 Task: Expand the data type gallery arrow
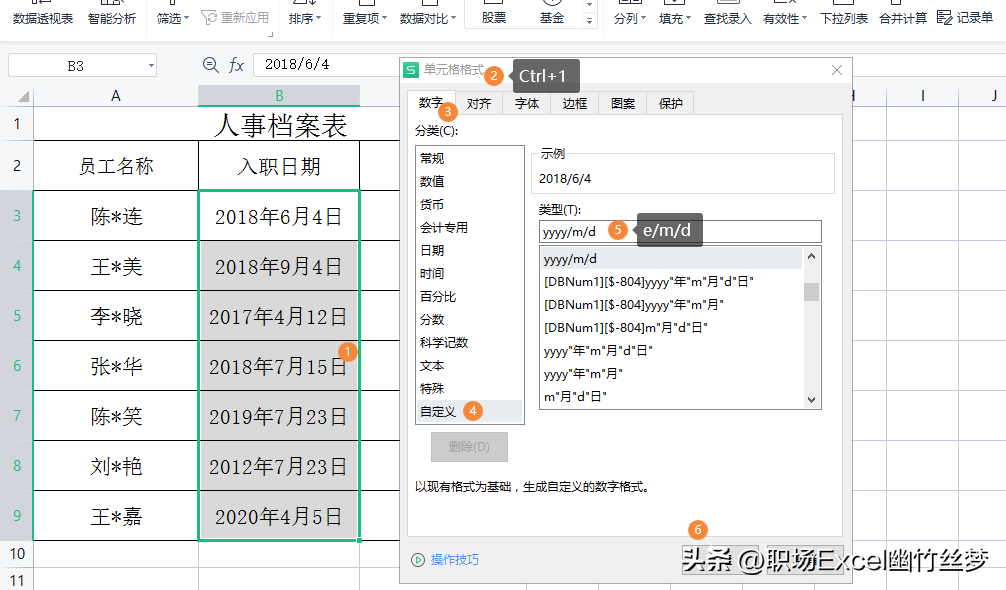tap(590, 21)
